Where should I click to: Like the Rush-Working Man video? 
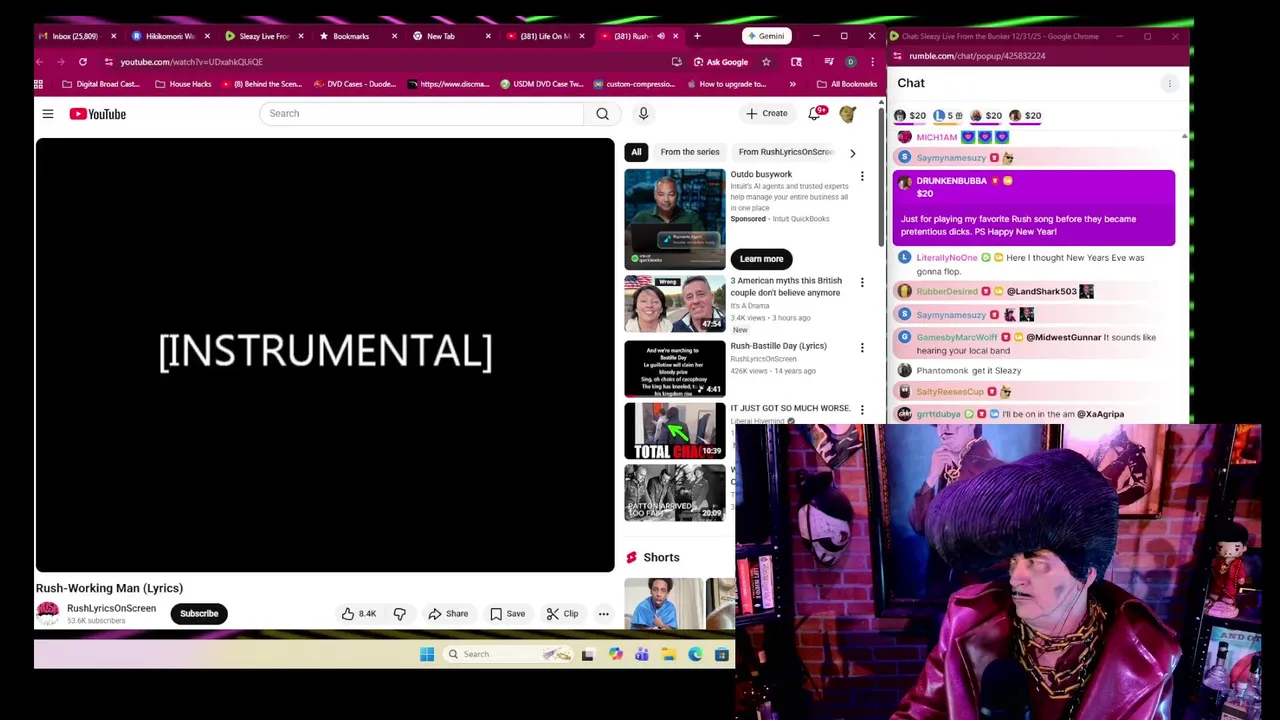pyautogui.click(x=358, y=614)
